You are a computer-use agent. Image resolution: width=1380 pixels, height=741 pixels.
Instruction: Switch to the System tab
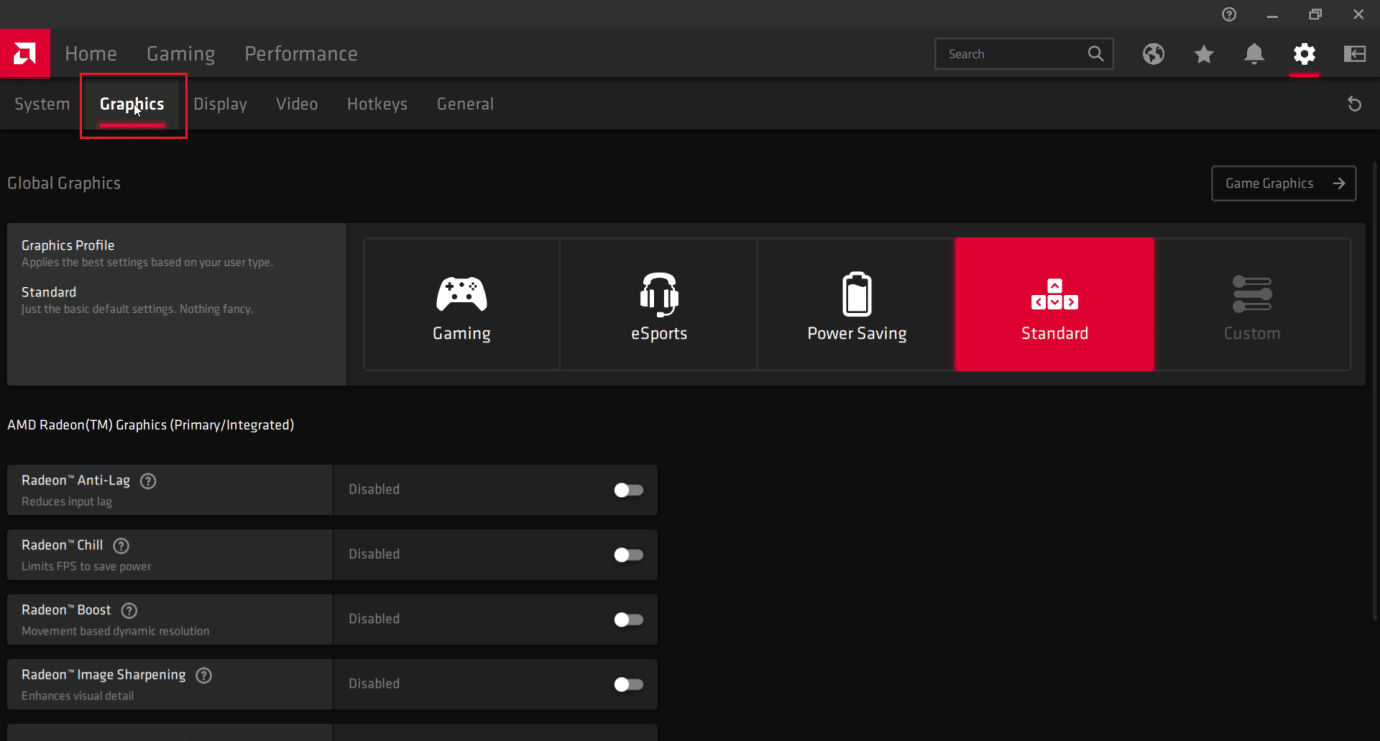(x=42, y=104)
